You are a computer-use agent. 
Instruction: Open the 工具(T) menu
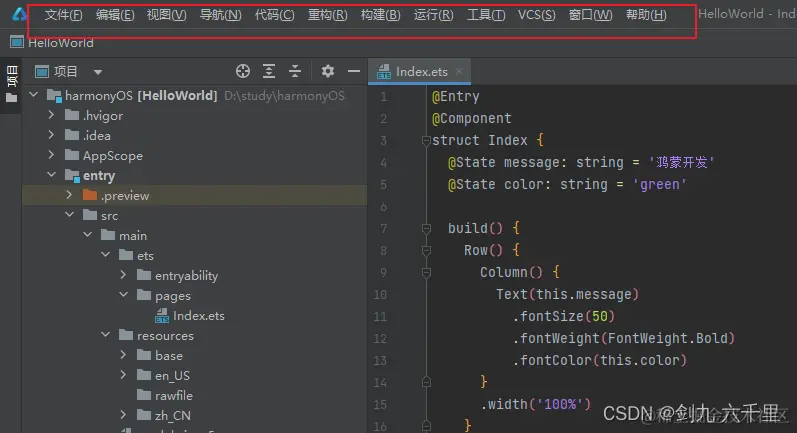(486, 15)
